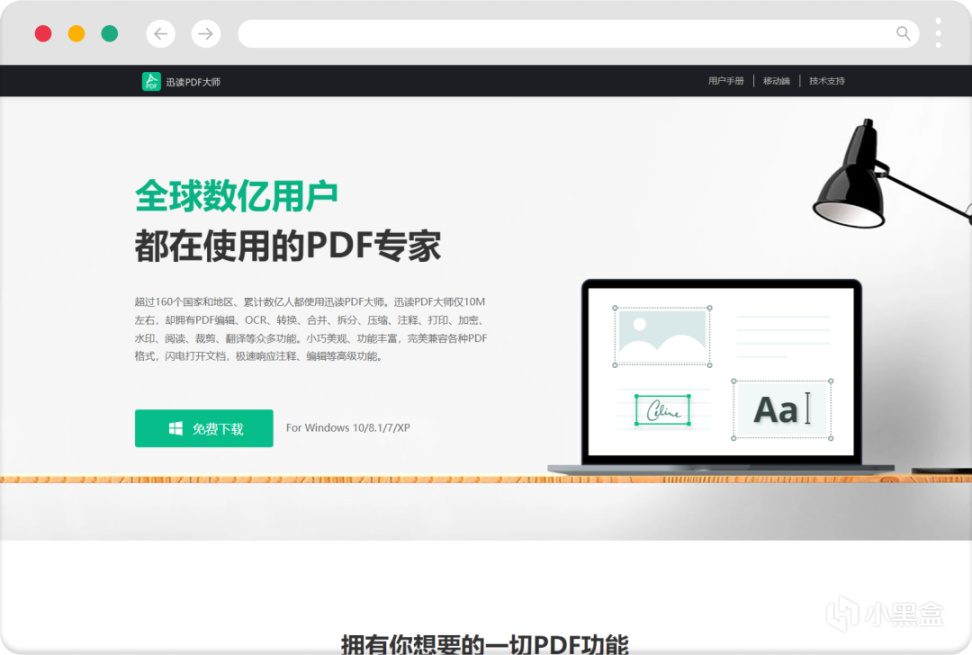Screen dimensions: 972x655
Task: Click the search magnifier icon in address bar
Action: pos(903,33)
